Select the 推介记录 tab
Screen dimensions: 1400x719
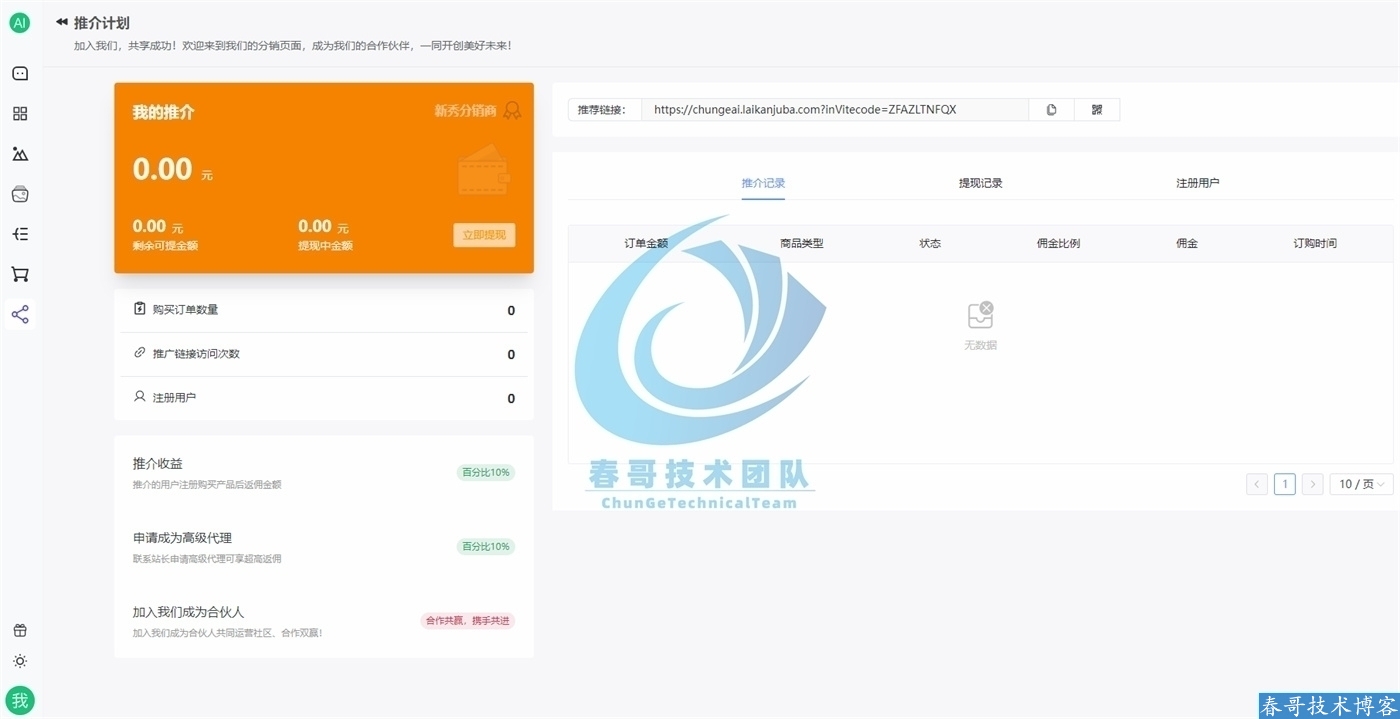(763, 183)
